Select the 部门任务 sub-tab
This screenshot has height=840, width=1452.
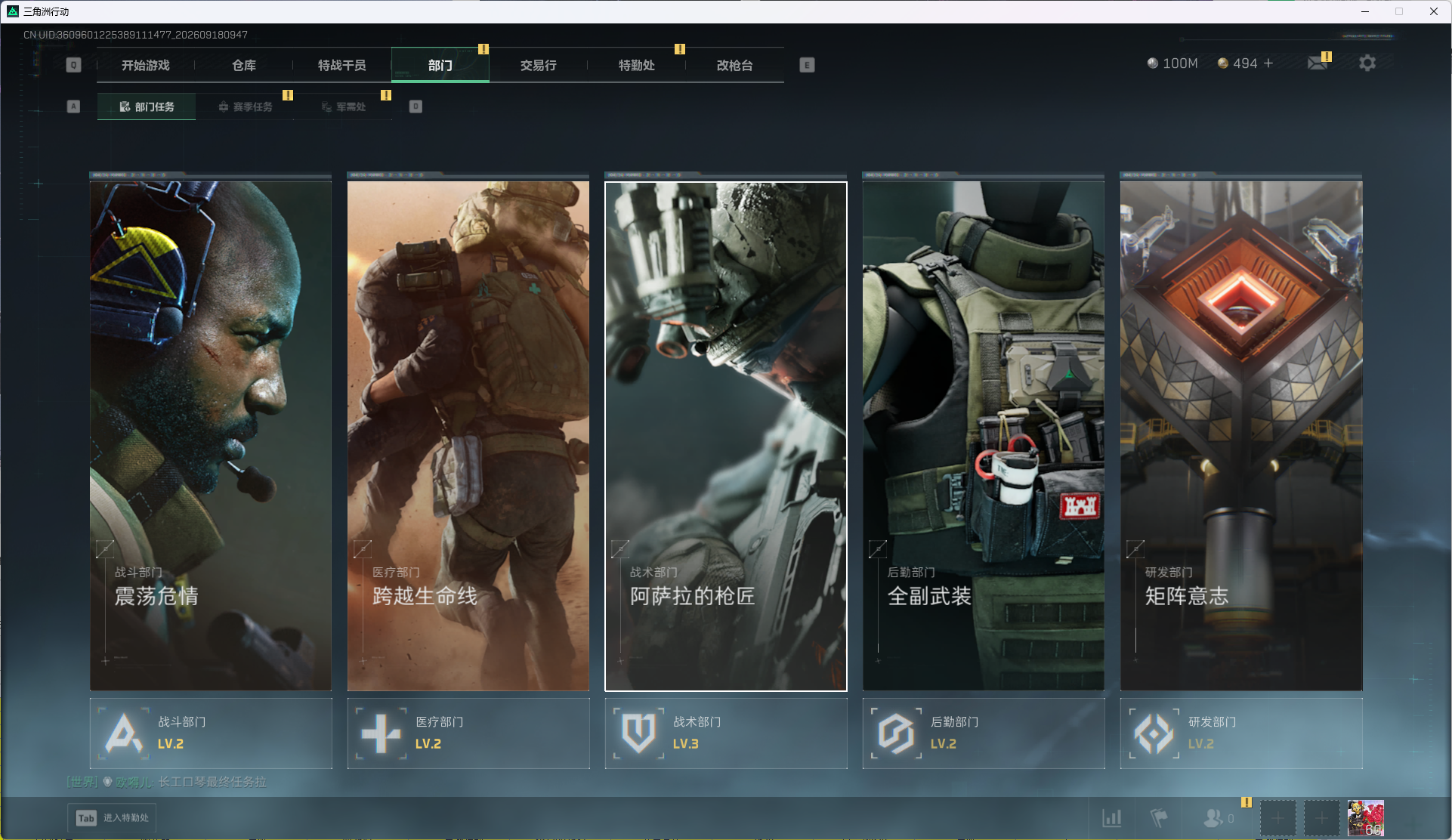pos(147,107)
